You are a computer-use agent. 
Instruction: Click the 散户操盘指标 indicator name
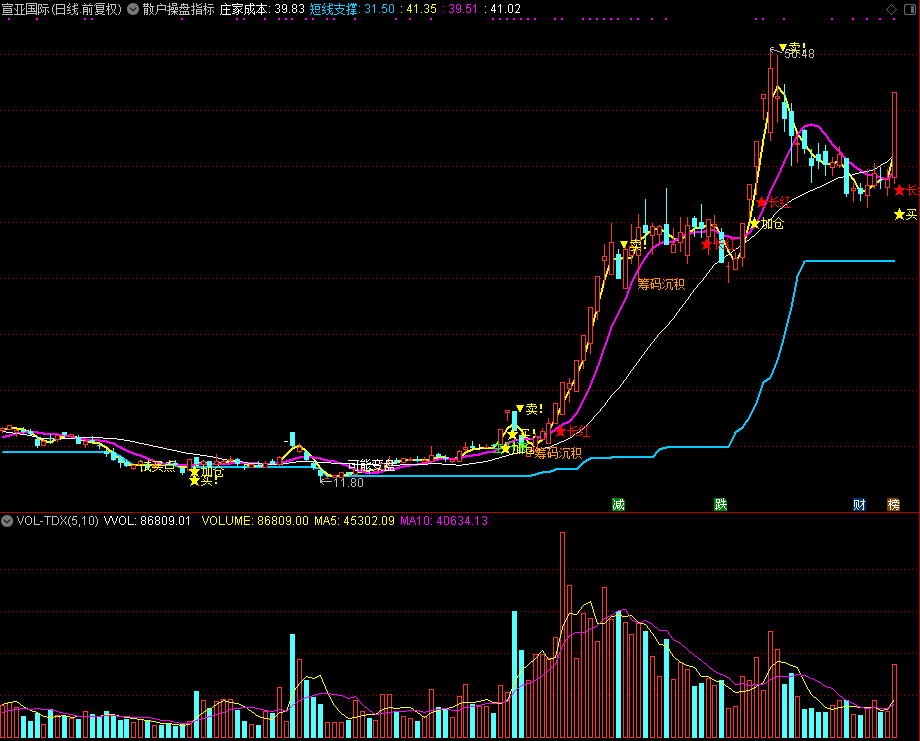(x=178, y=9)
